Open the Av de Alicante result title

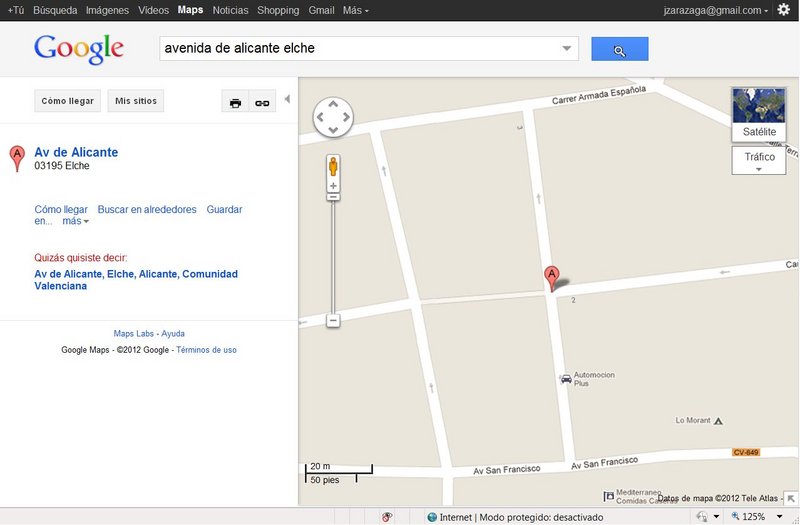click(x=76, y=152)
